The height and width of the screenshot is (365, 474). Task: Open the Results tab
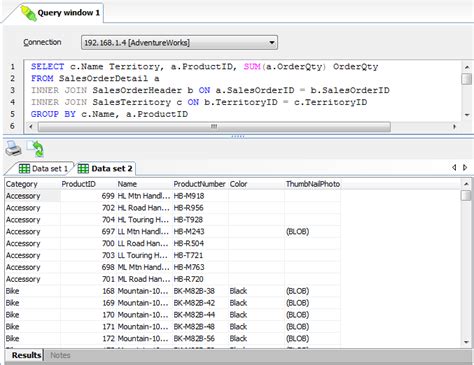[26, 355]
